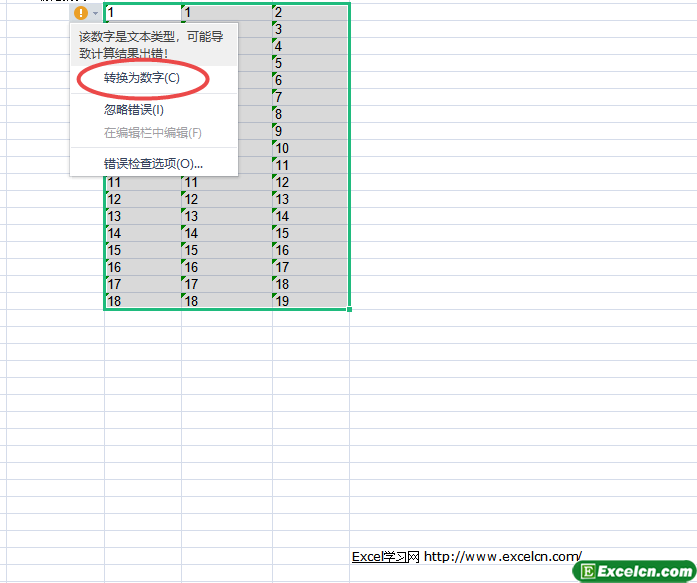697x583 pixels.
Task: Click the second column cell with 1
Action: 227,12
